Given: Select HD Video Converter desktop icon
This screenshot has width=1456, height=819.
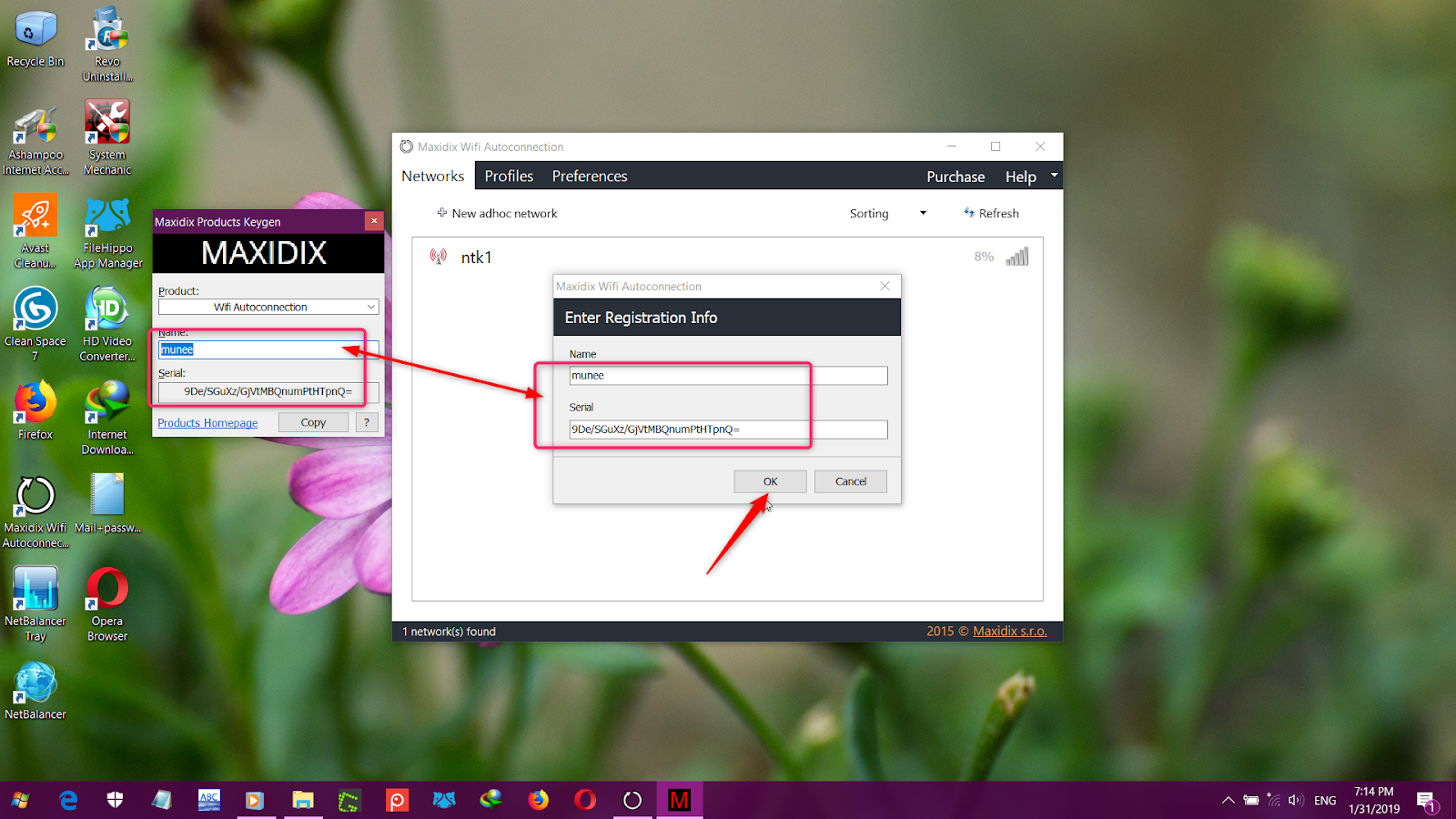Looking at the screenshot, I should click(107, 324).
